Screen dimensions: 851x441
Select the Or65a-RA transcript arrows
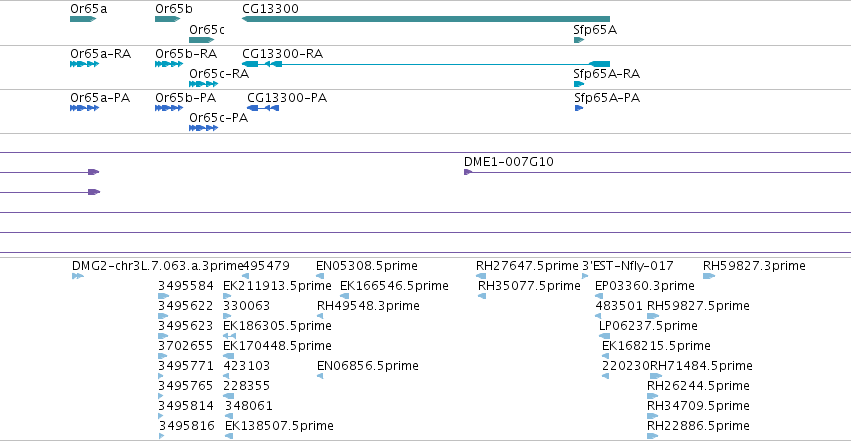click(x=85, y=64)
